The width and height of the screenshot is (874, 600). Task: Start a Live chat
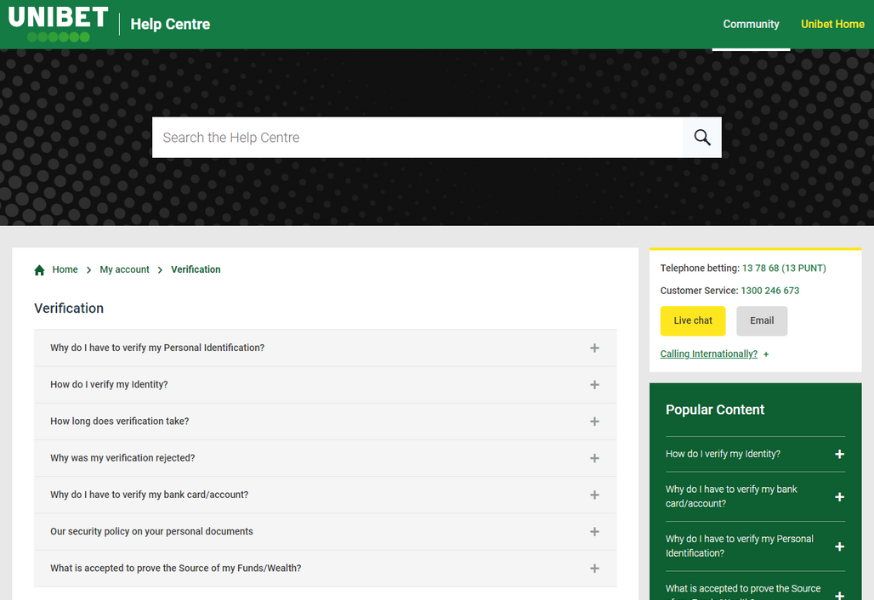tap(693, 321)
